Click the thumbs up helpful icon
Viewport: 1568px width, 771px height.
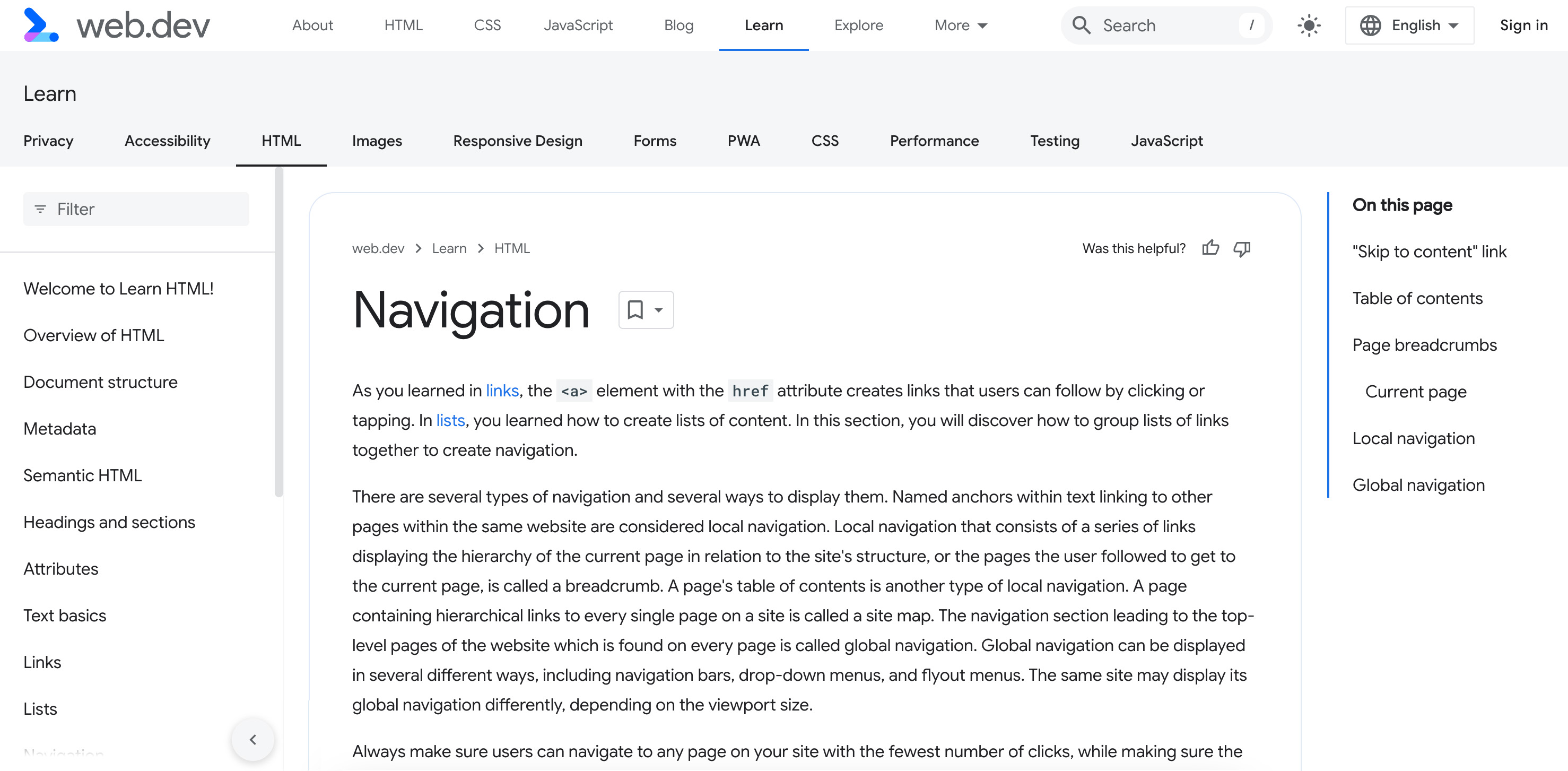1211,248
